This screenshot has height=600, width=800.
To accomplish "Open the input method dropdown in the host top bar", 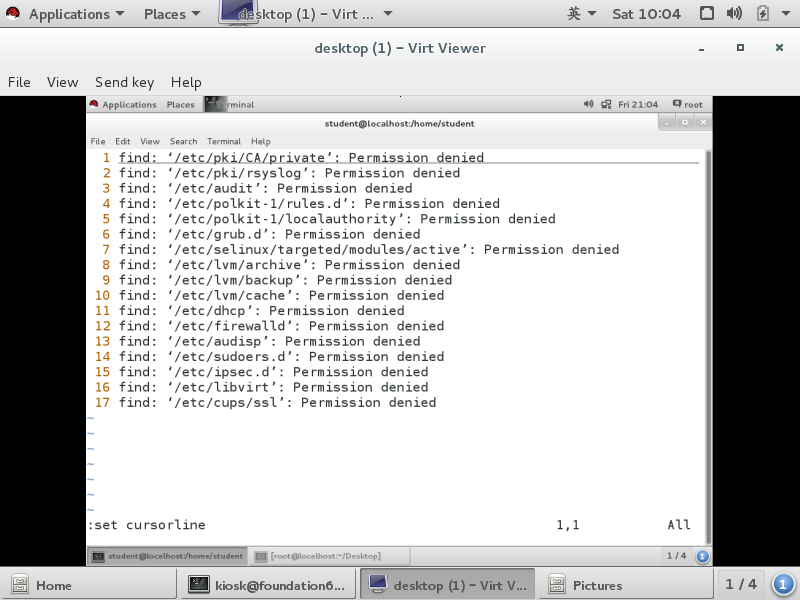I will pos(581,14).
